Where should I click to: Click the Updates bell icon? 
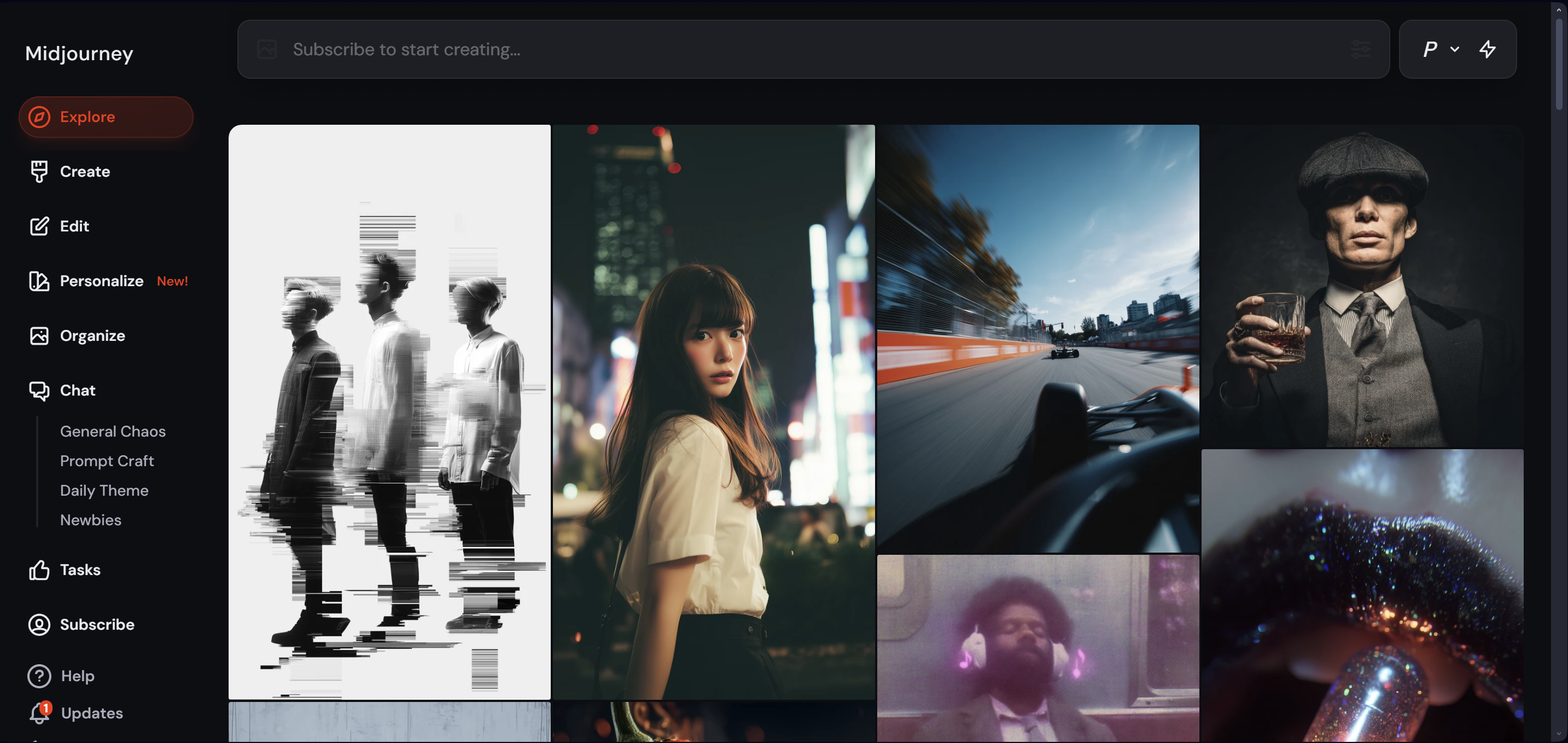pyautogui.click(x=39, y=713)
